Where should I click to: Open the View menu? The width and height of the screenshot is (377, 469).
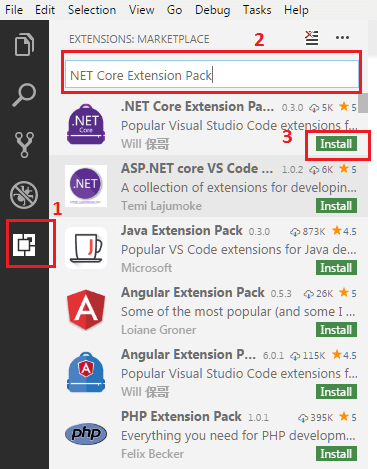[x=142, y=10]
